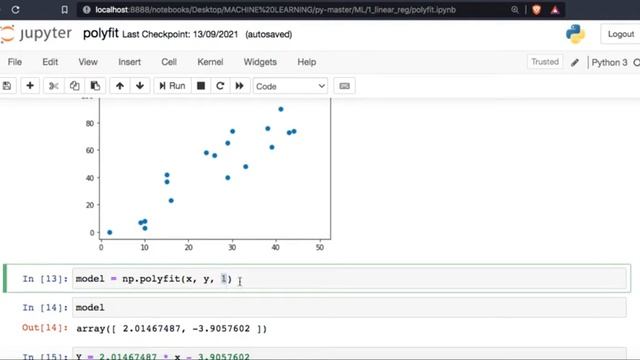Click the array output of Out[14]
The image size is (640, 360).
click(171, 329)
